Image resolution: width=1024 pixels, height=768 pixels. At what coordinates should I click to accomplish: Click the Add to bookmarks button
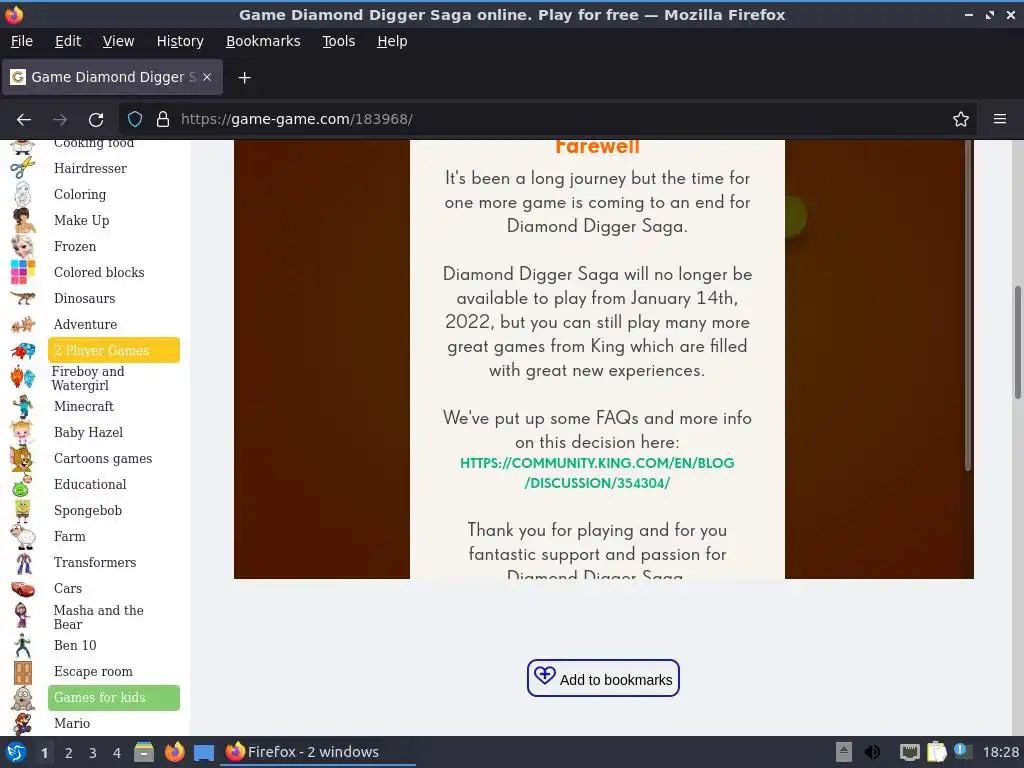coord(603,678)
